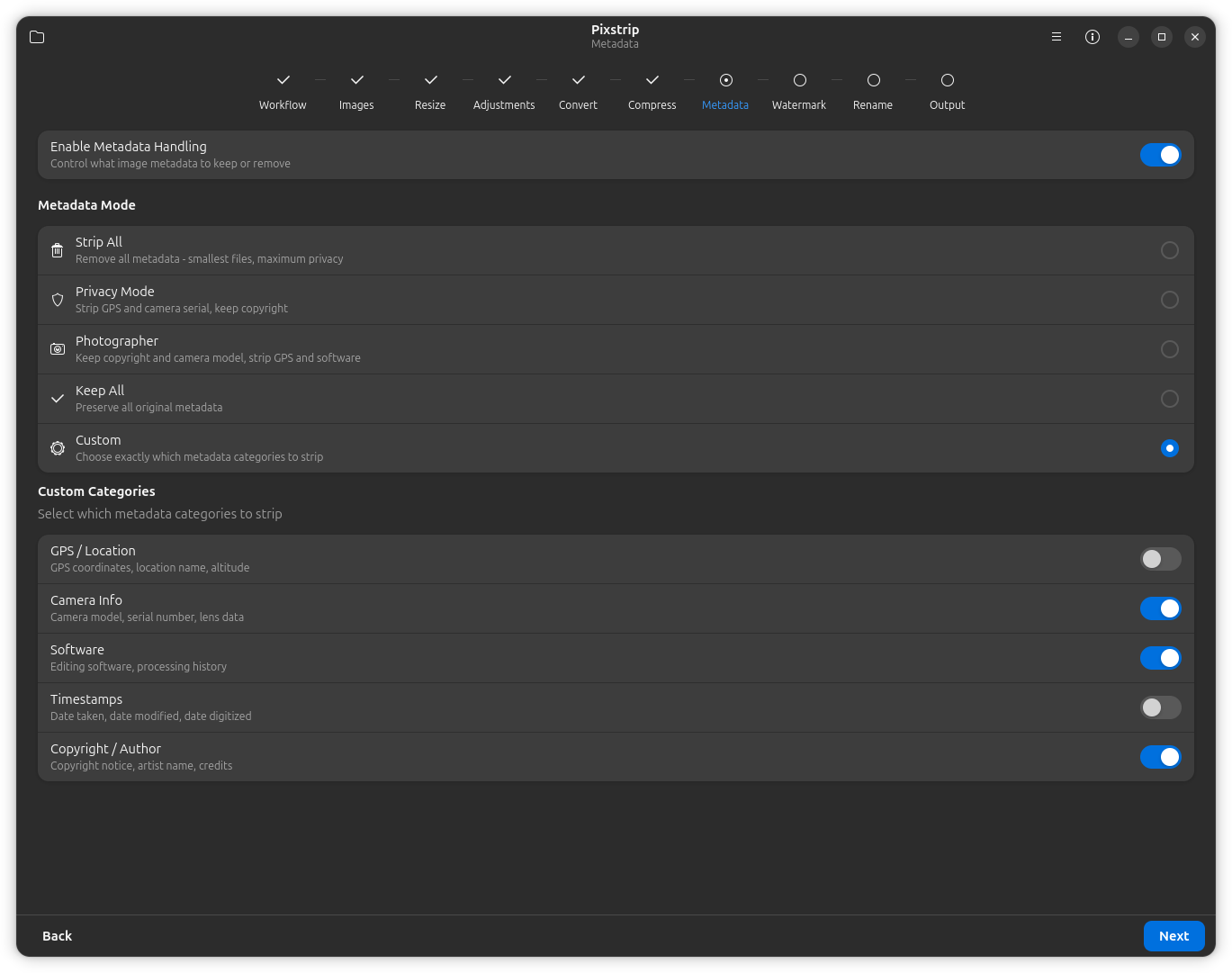This screenshot has width=1232, height=973.
Task: Click the Next button
Action: 1174,936
